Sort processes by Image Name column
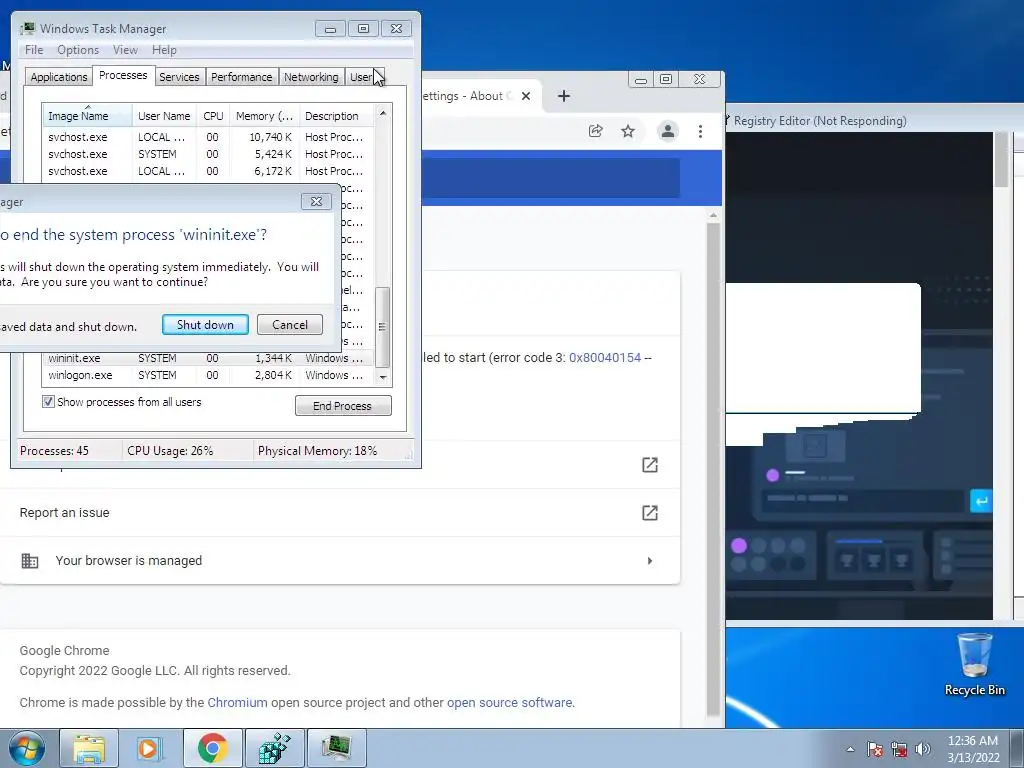Image resolution: width=1024 pixels, height=768 pixels. (x=87, y=116)
